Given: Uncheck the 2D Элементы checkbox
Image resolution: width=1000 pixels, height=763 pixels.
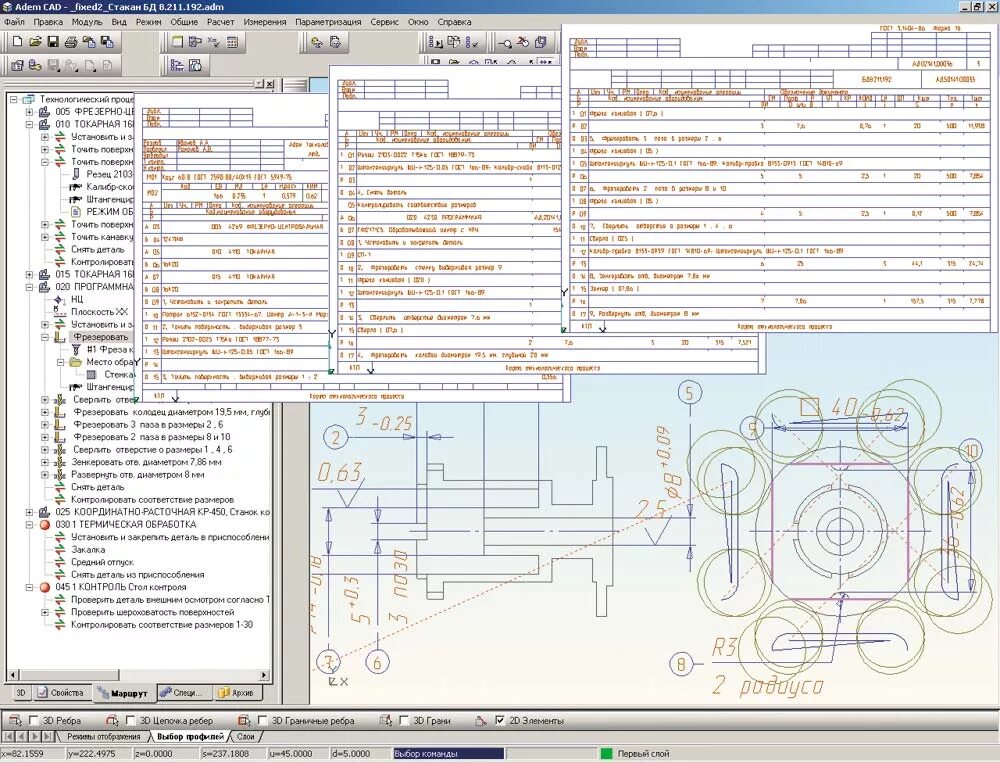Looking at the screenshot, I should (x=500, y=720).
